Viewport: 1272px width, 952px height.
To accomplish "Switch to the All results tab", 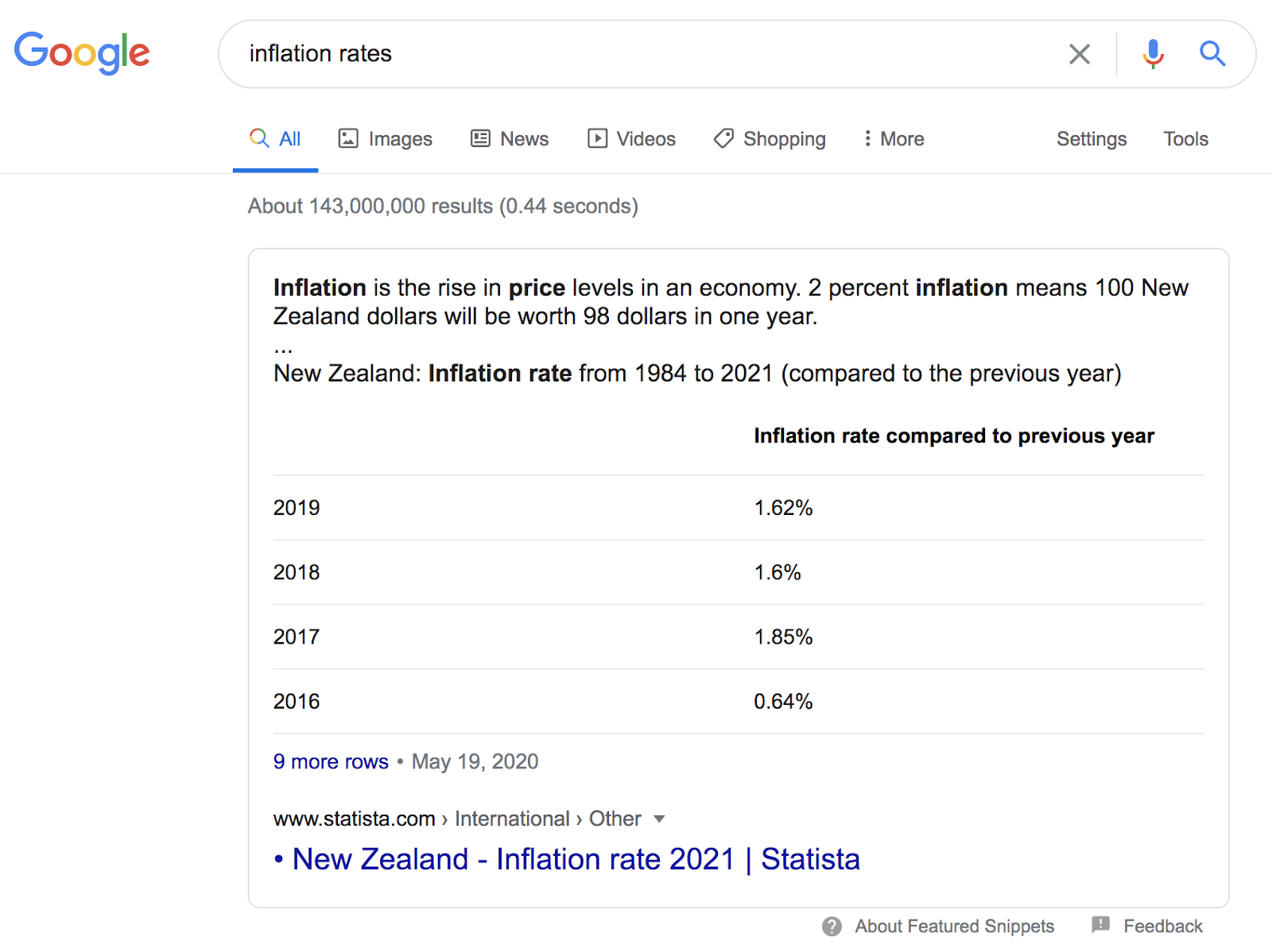I will pos(276,139).
